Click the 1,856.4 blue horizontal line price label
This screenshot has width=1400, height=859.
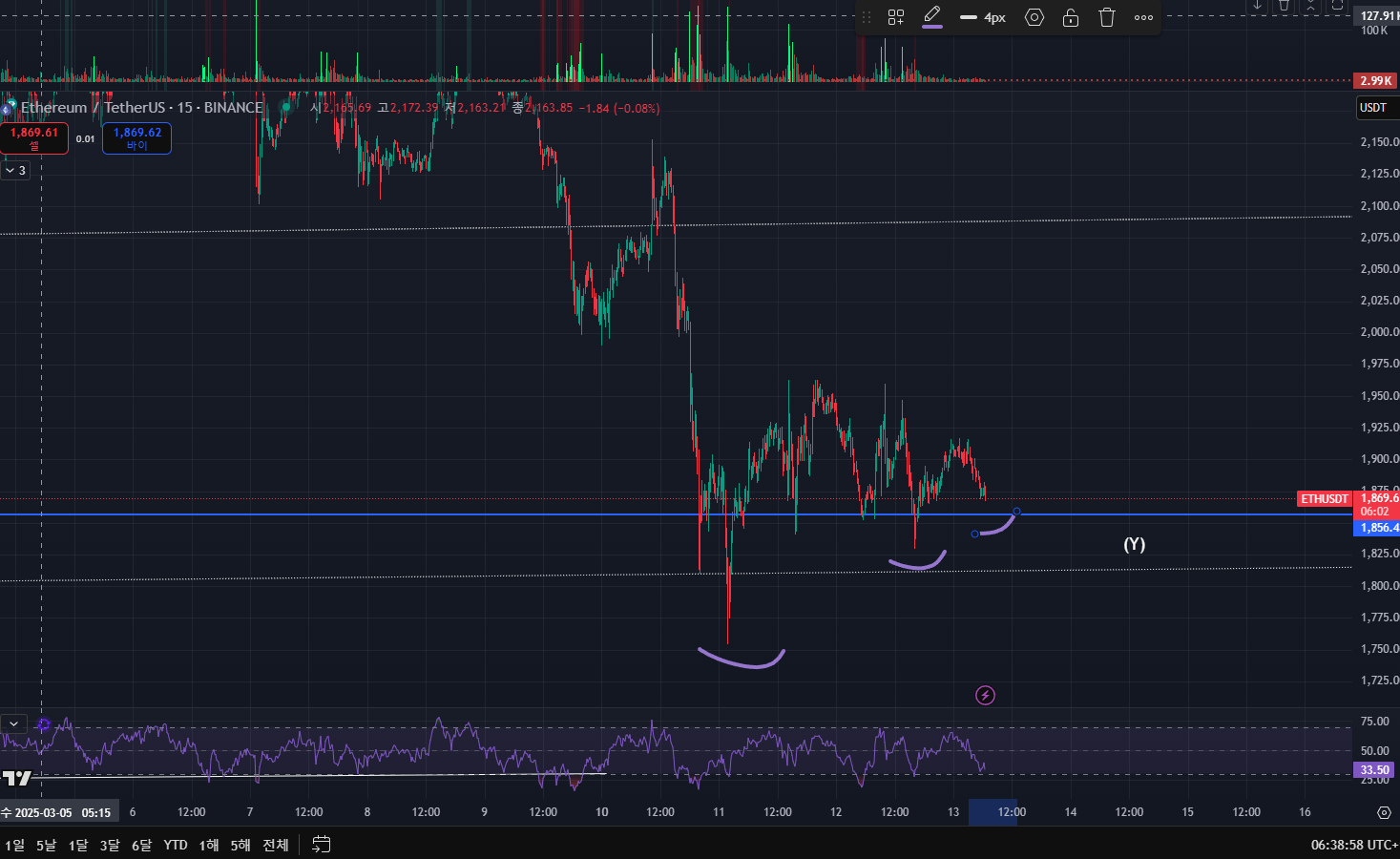[x=1377, y=528]
